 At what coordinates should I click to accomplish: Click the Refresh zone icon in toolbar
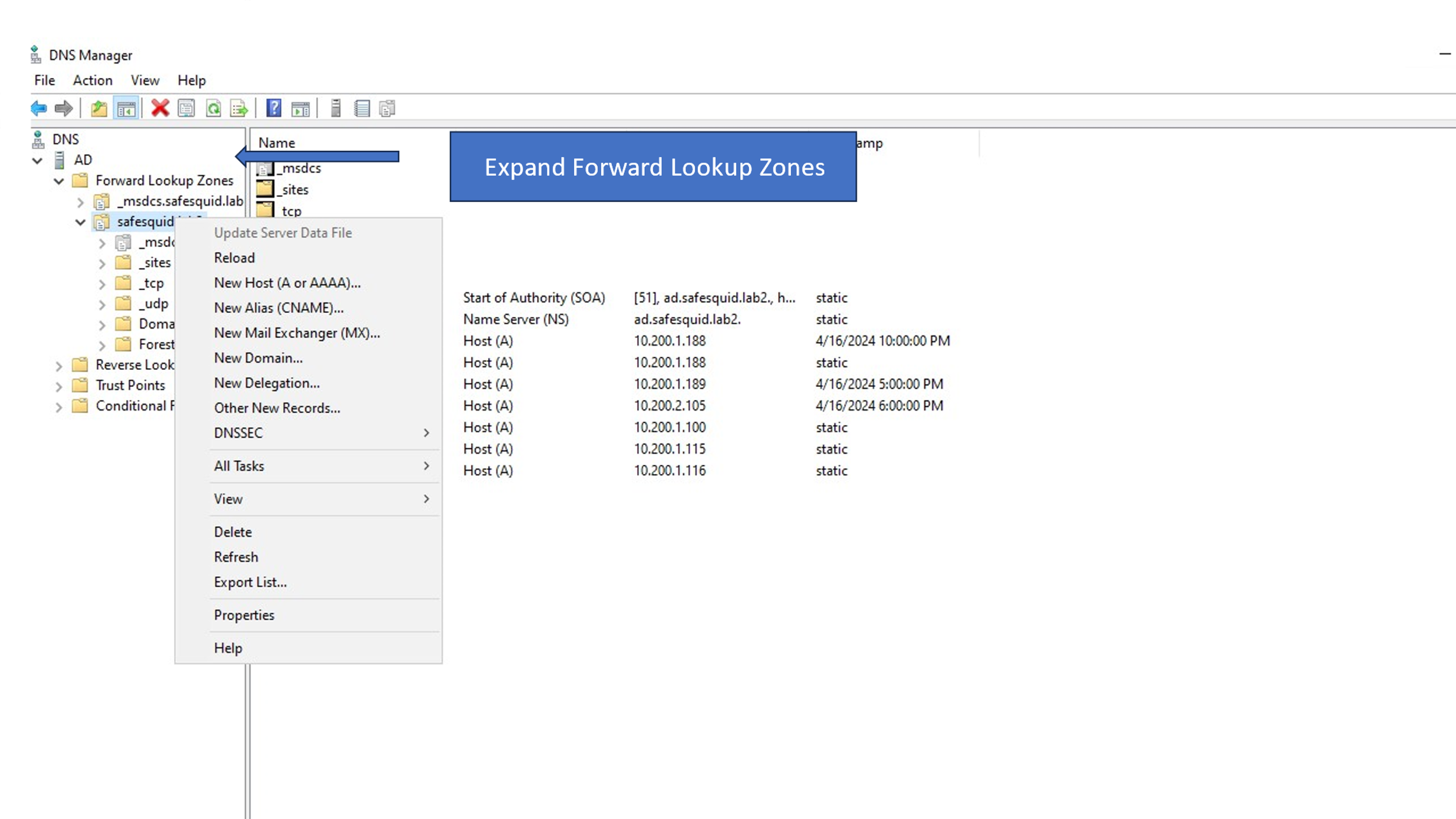[x=213, y=108]
